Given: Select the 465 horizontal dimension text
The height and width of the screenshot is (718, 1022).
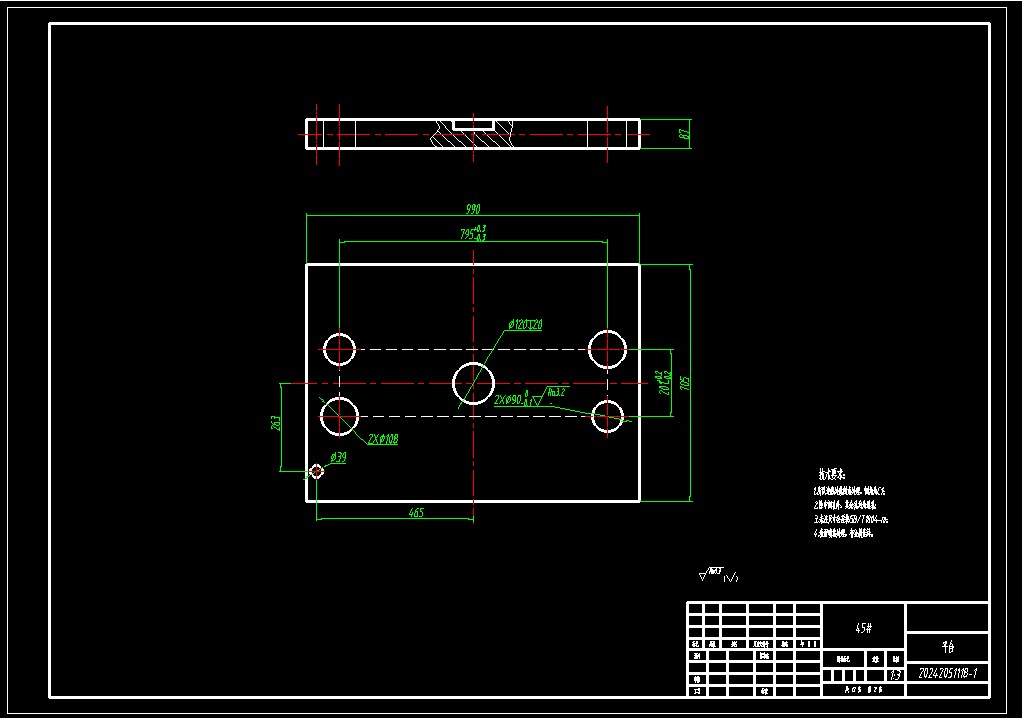Looking at the screenshot, I should point(416,512).
